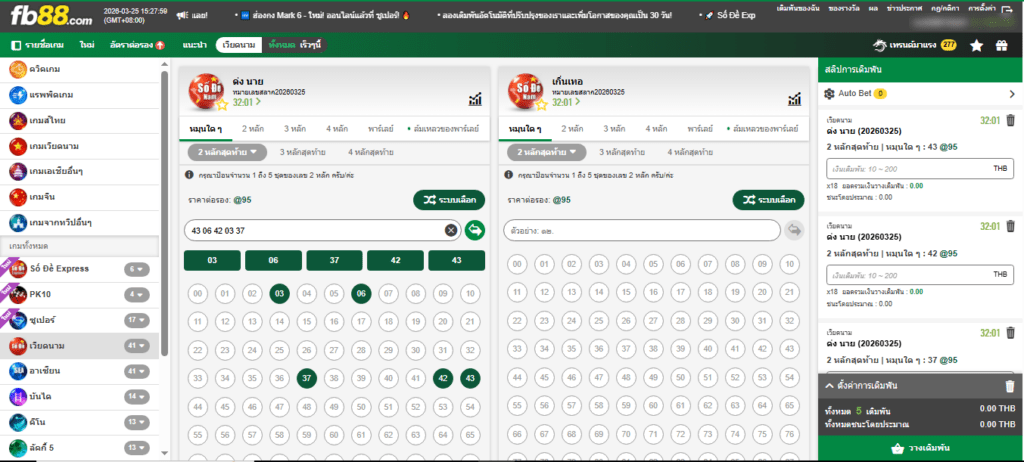Delete the bet slip for number 42
Image resolution: width=1024 pixels, height=462 pixels.
coord(1010,226)
